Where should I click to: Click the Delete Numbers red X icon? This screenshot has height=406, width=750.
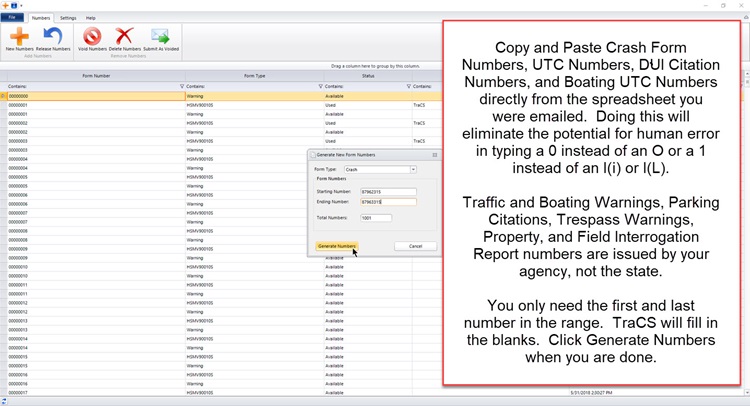tap(124, 37)
